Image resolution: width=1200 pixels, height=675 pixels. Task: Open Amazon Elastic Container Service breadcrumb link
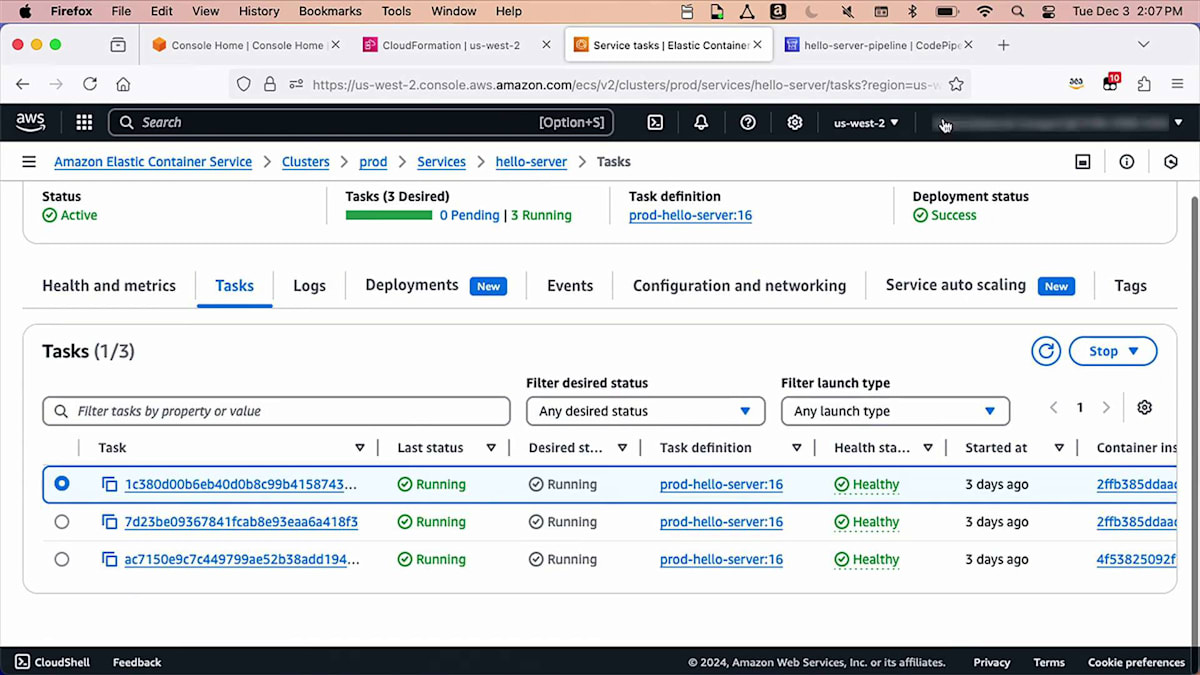pyautogui.click(x=153, y=161)
